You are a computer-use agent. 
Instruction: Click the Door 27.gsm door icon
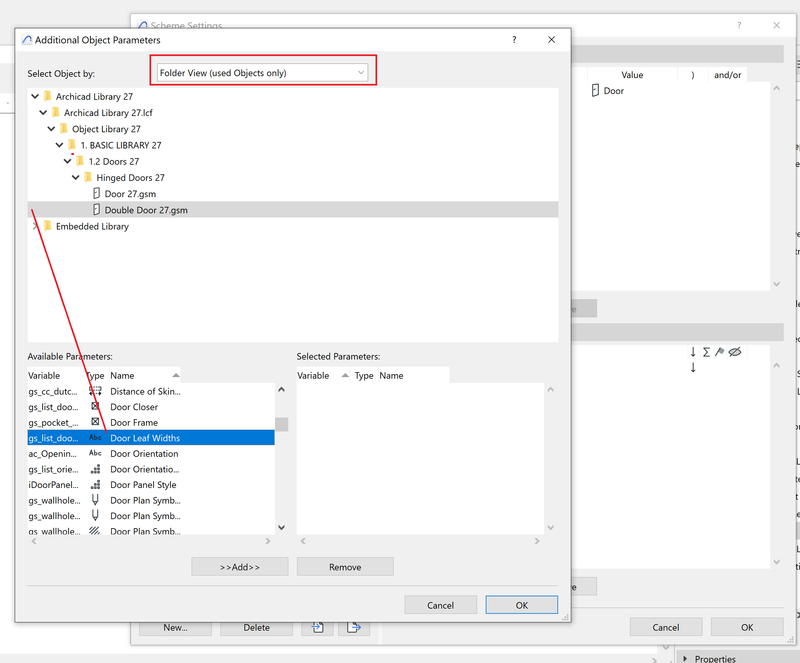point(96,193)
